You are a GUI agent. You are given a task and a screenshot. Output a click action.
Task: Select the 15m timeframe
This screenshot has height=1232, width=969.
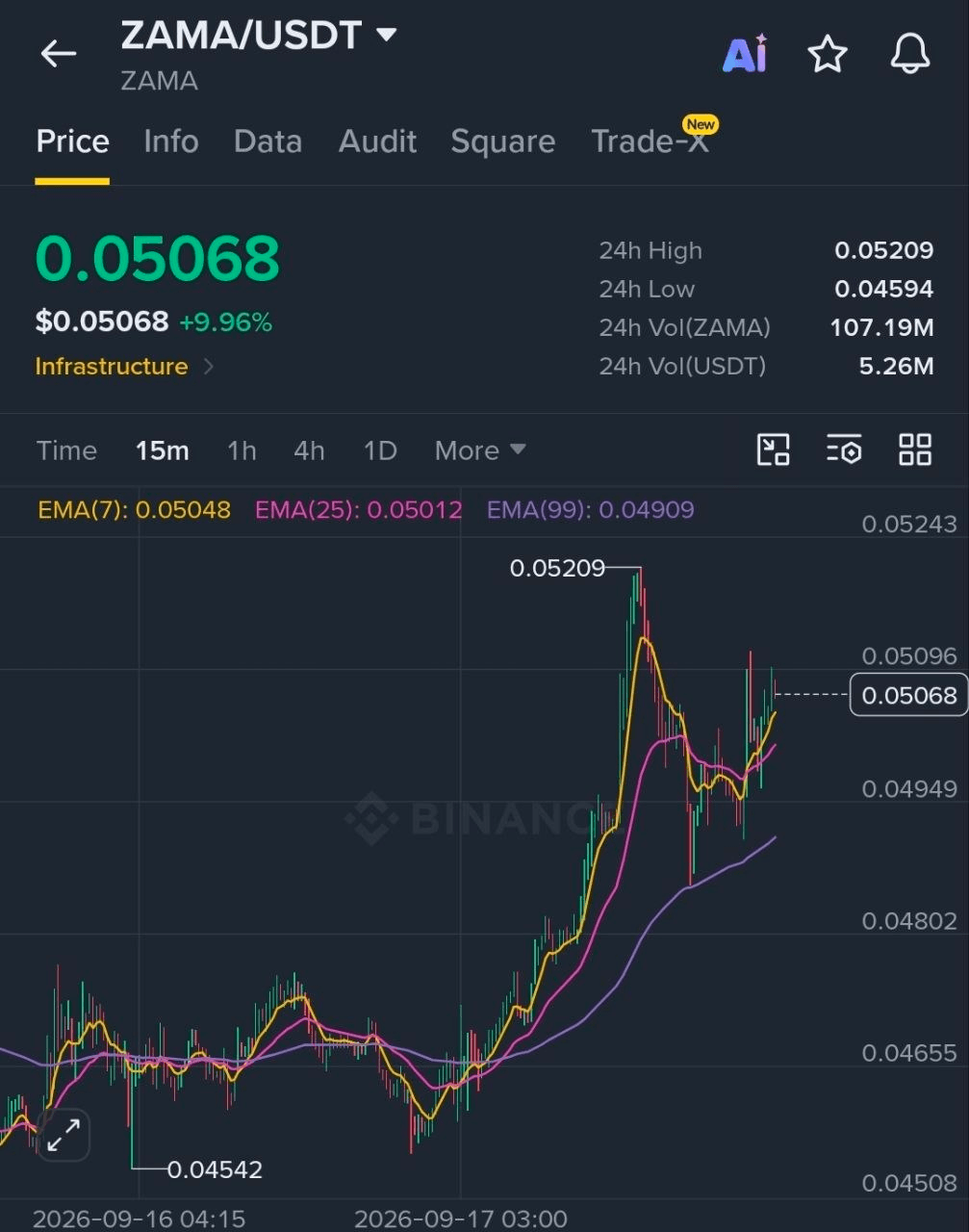pos(162,450)
